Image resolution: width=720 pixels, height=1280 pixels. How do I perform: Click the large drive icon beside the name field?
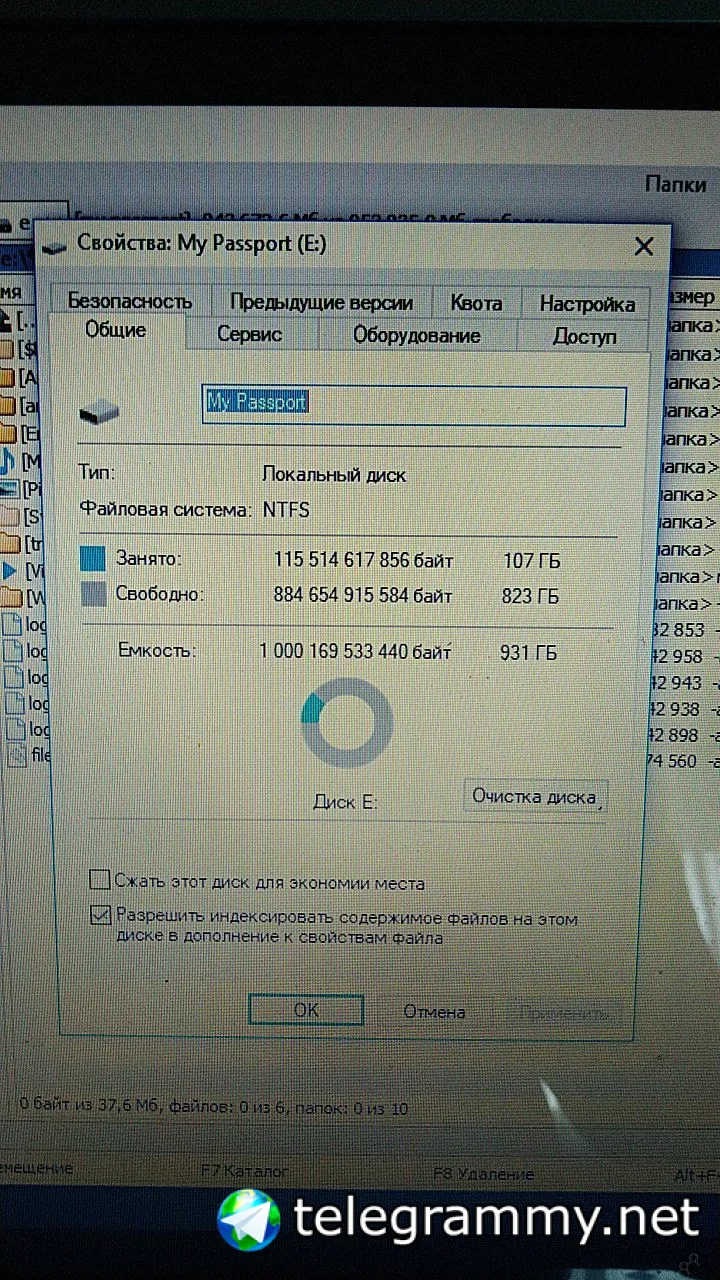[100, 410]
